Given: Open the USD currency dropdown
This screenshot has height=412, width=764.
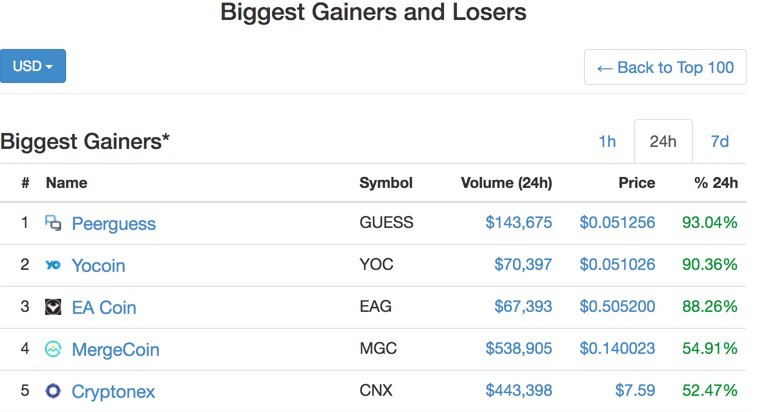Looking at the screenshot, I should (x=33, y=66).
